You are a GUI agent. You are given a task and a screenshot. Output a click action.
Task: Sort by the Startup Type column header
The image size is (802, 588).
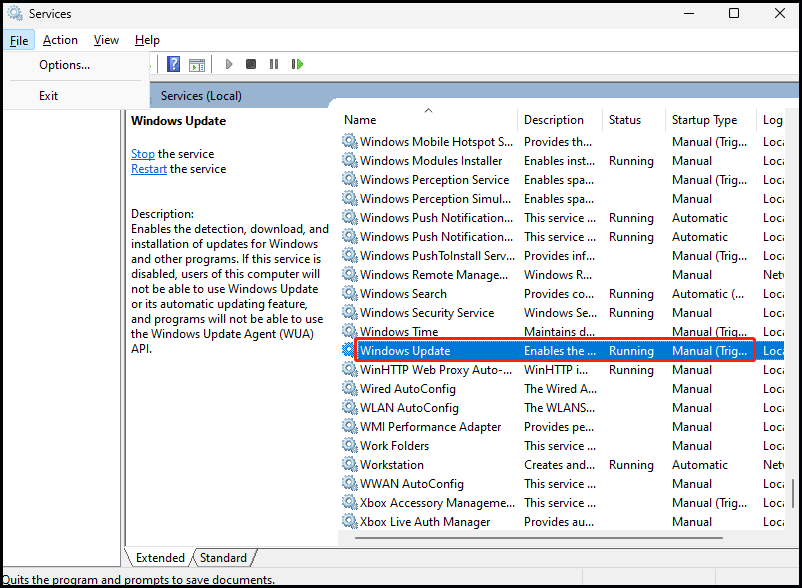pos(710,120)
